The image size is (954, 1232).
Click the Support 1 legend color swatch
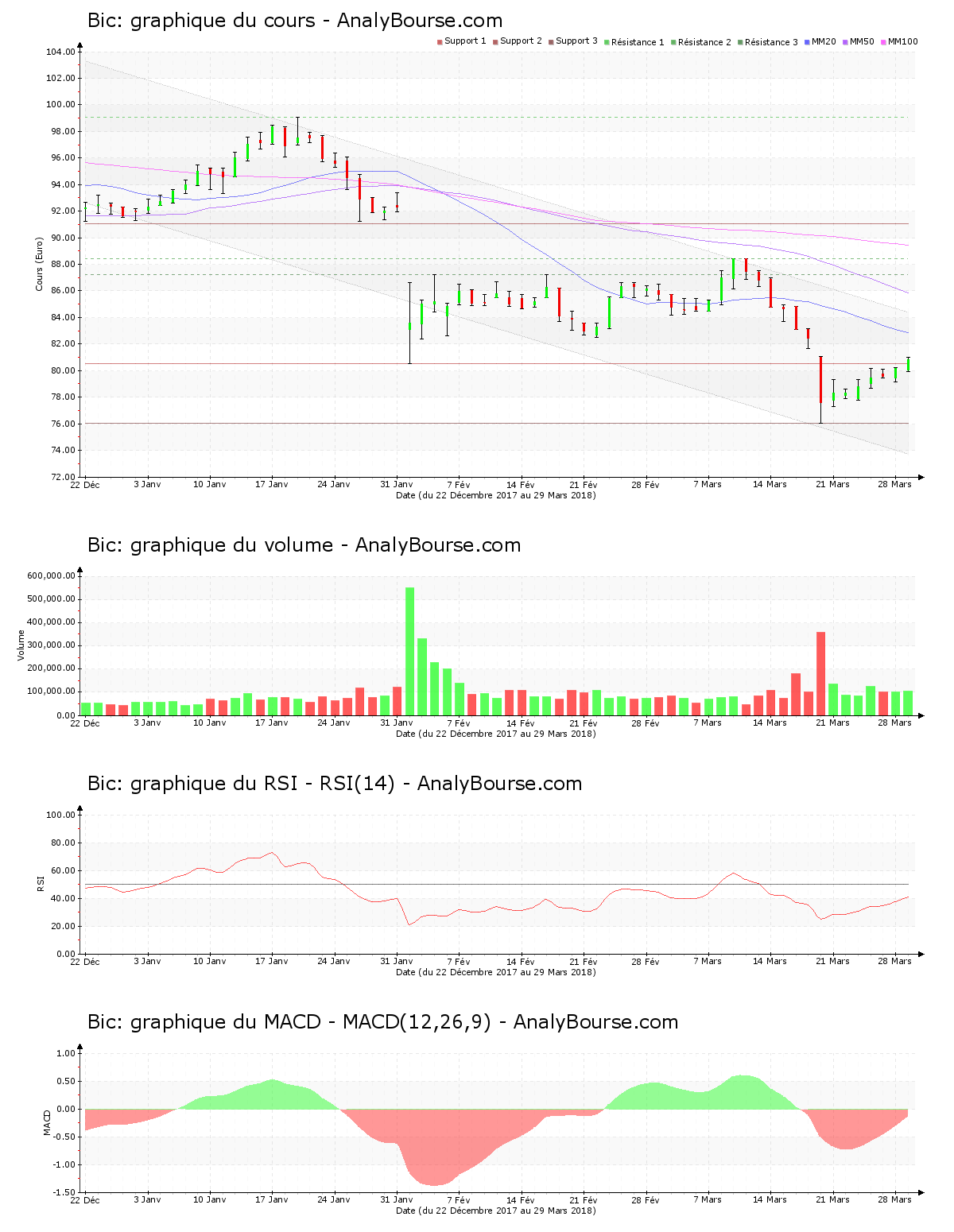tap(440, 42)
